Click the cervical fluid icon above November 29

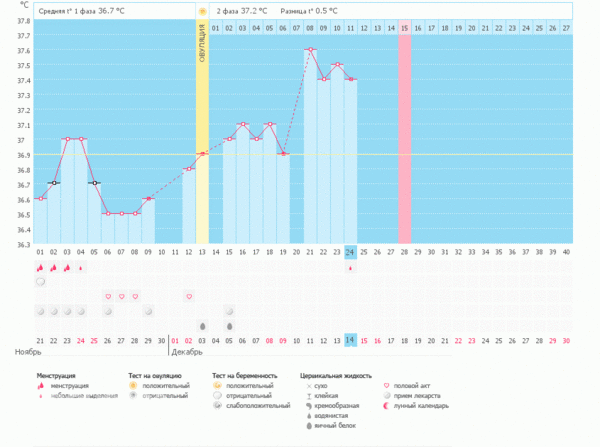click(x=149, y=312)
